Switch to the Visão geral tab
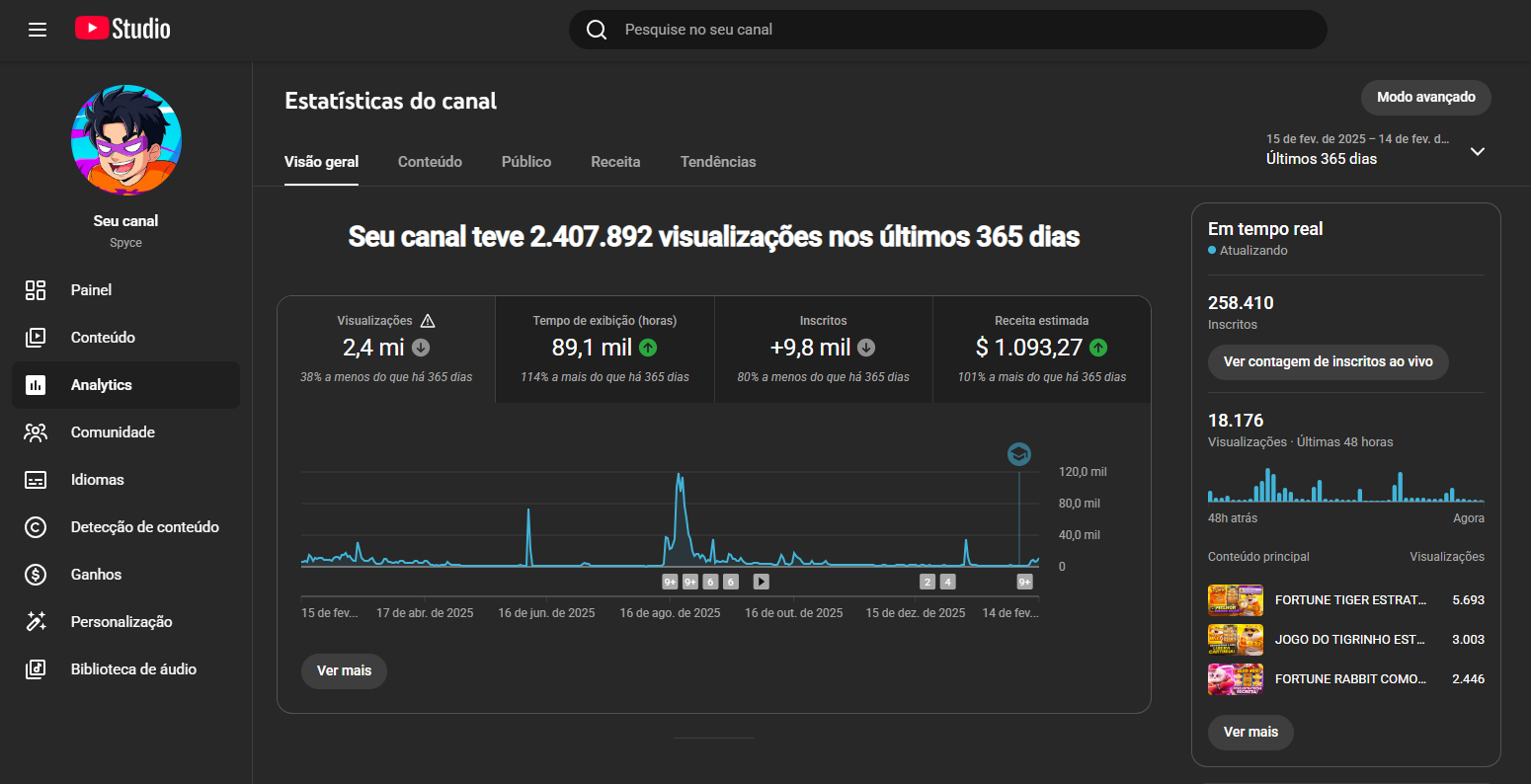1531x784 pixels. (x=322, y=162)
